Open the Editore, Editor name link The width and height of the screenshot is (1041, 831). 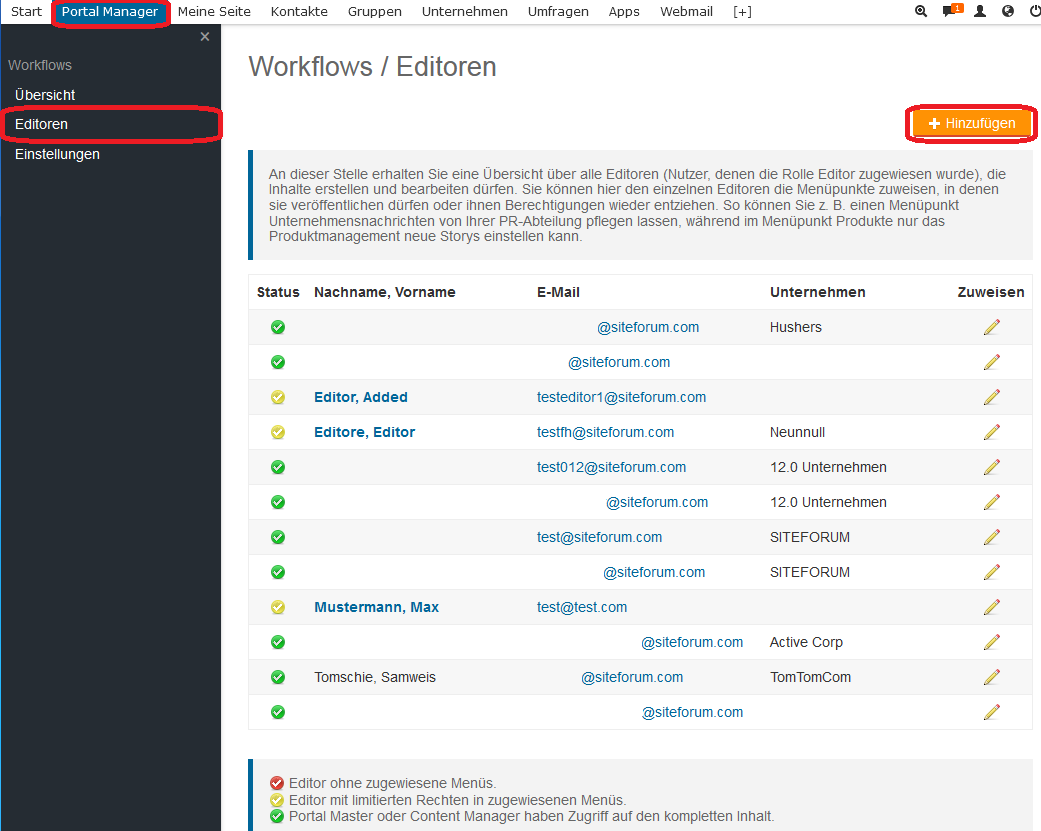(364, 432)
